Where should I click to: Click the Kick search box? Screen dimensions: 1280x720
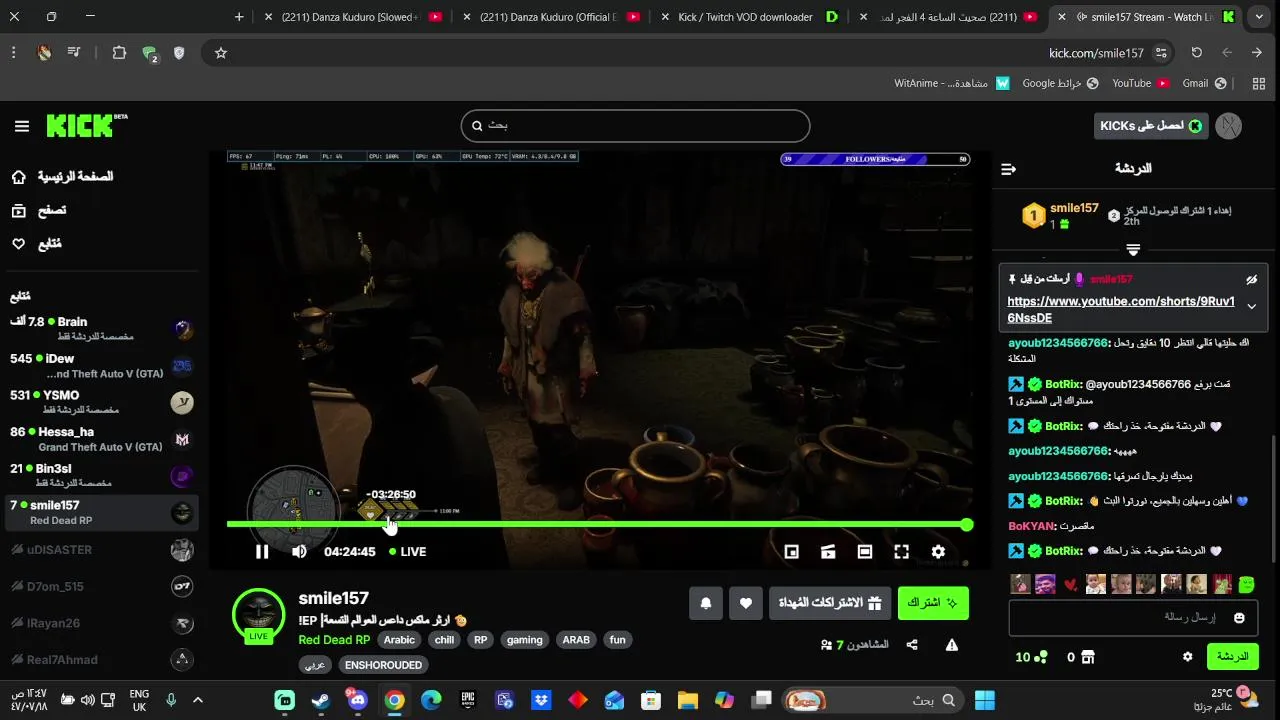635,126
